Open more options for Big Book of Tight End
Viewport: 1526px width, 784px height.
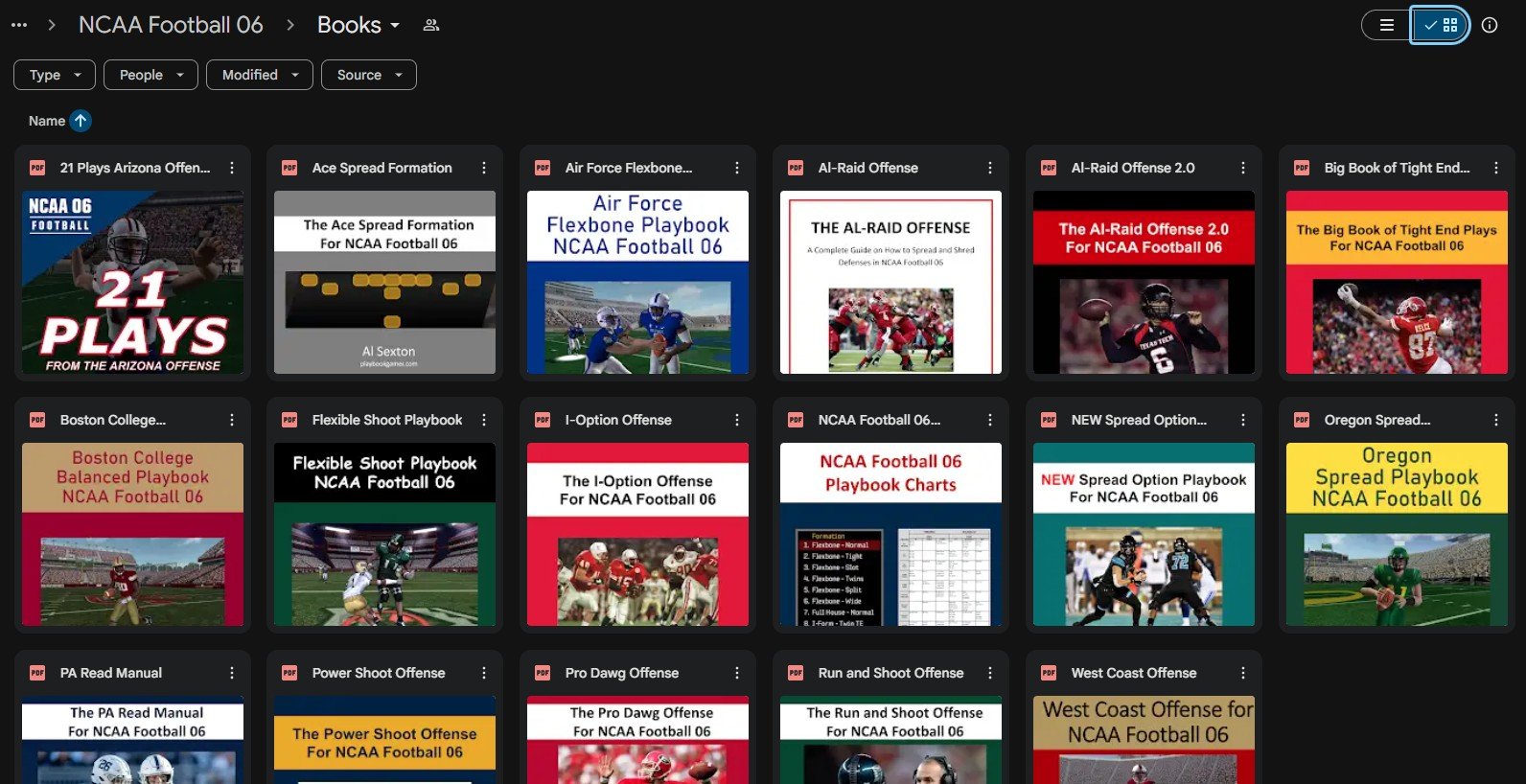1496,168
